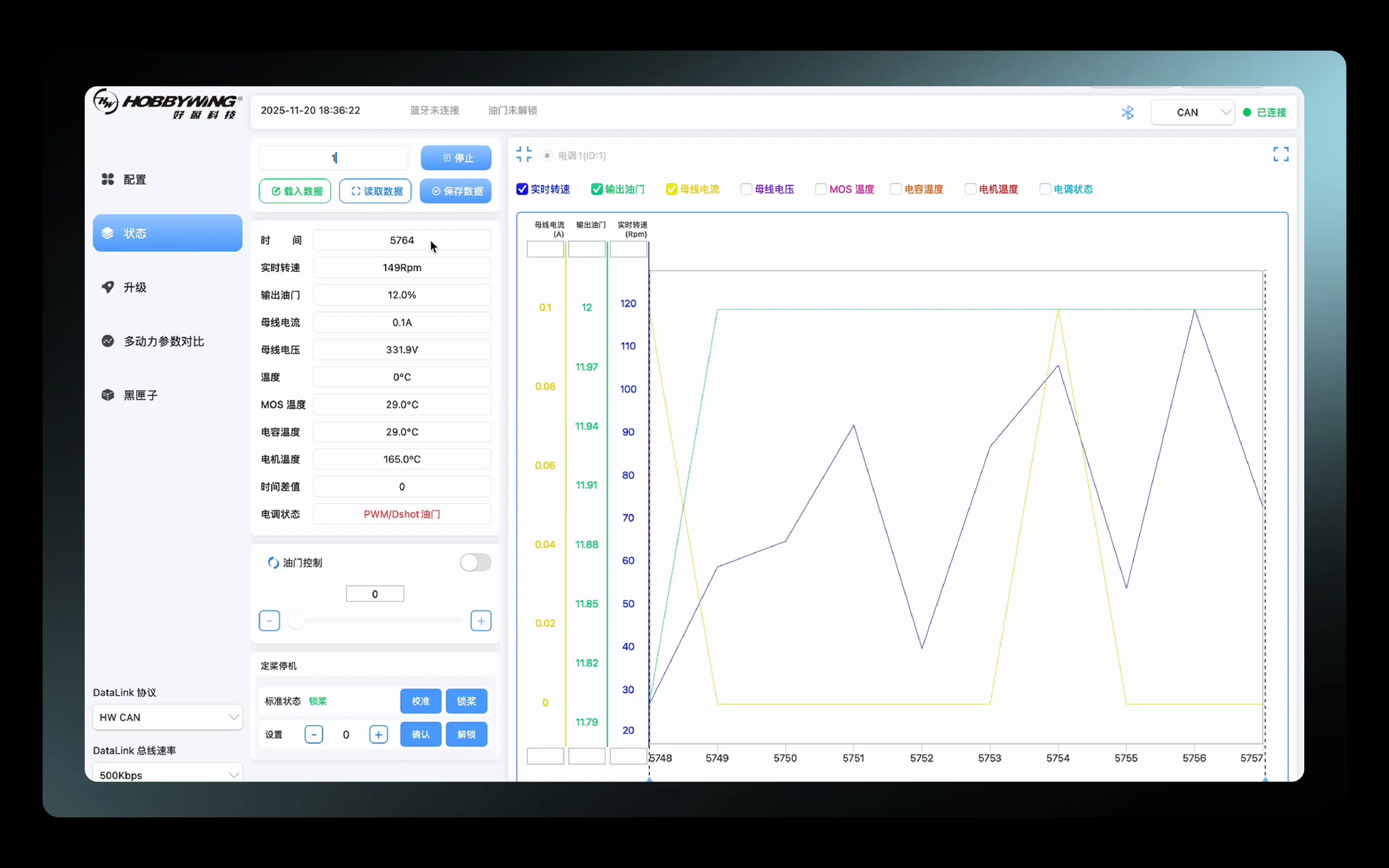Click the fullscreen icon on chart panel
The width and height of the screenshot is (1389, 868).
point(1281,154)
